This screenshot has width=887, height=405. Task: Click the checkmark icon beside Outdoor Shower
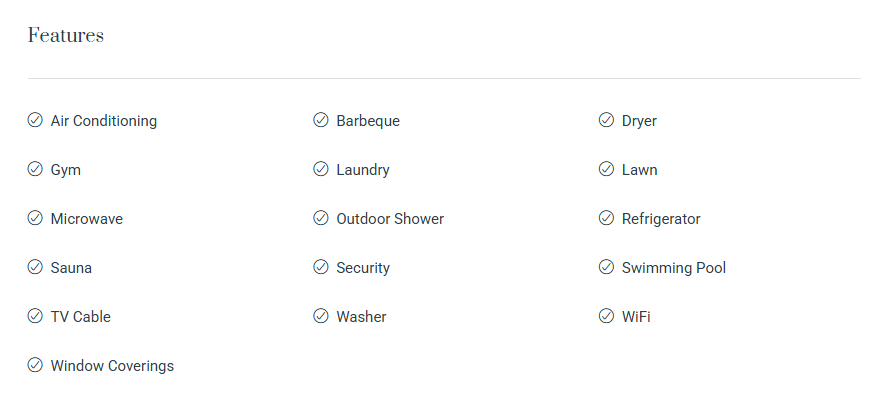(x=321, y=219)
